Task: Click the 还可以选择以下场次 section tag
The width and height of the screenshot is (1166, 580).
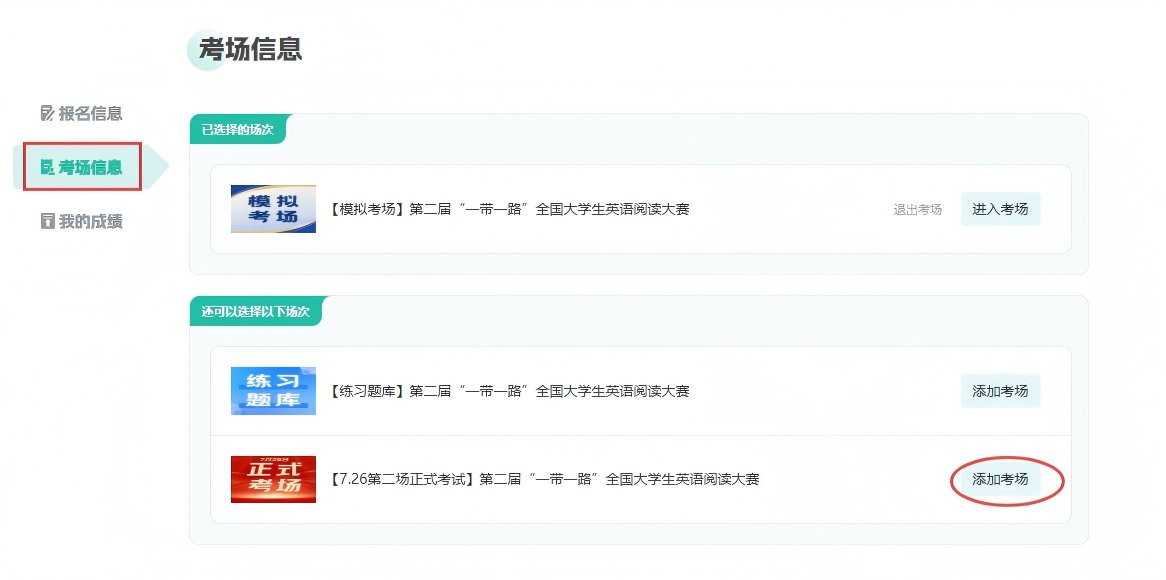Action: [255, 311]
